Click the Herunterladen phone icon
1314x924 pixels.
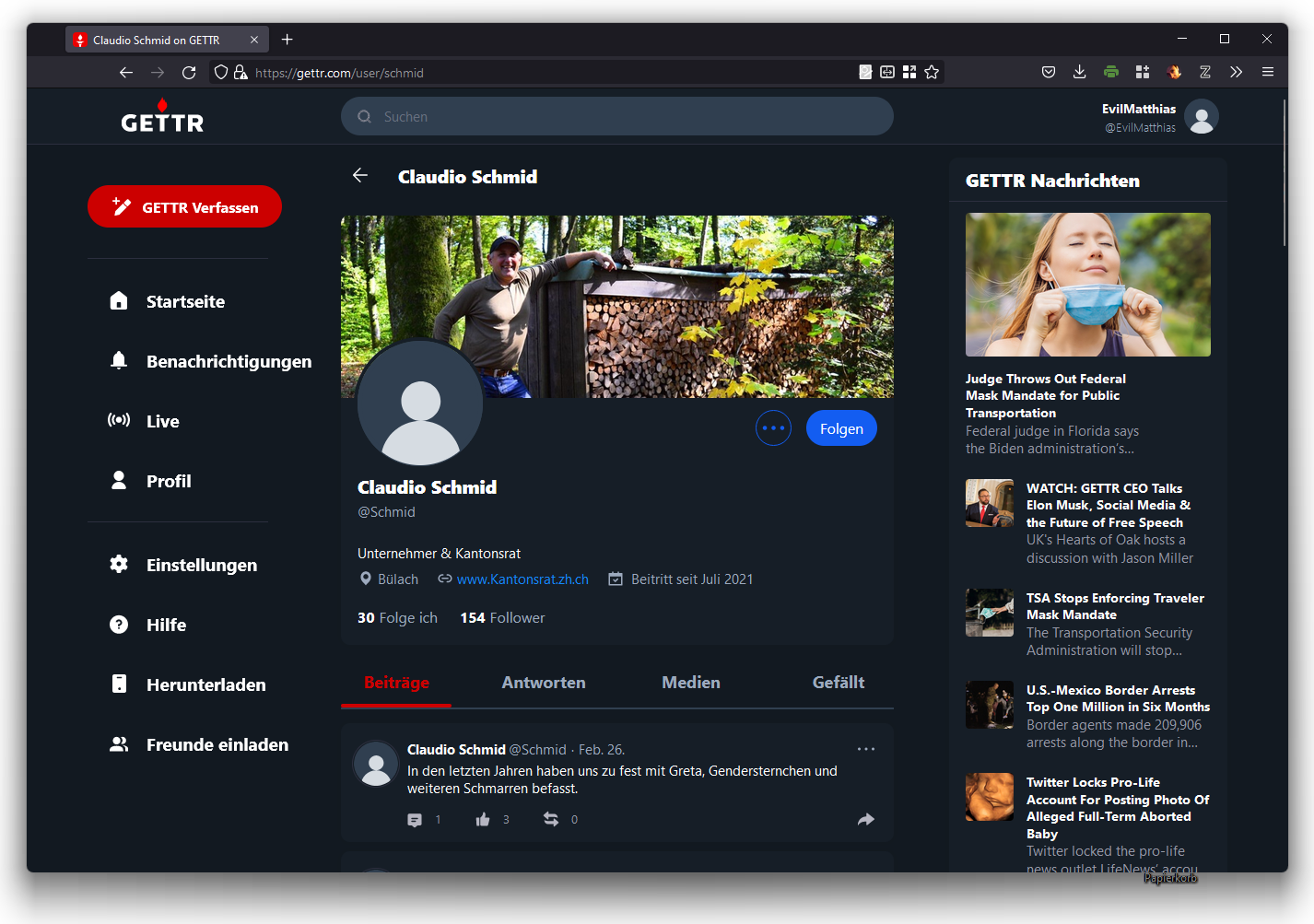pos(119,684)
